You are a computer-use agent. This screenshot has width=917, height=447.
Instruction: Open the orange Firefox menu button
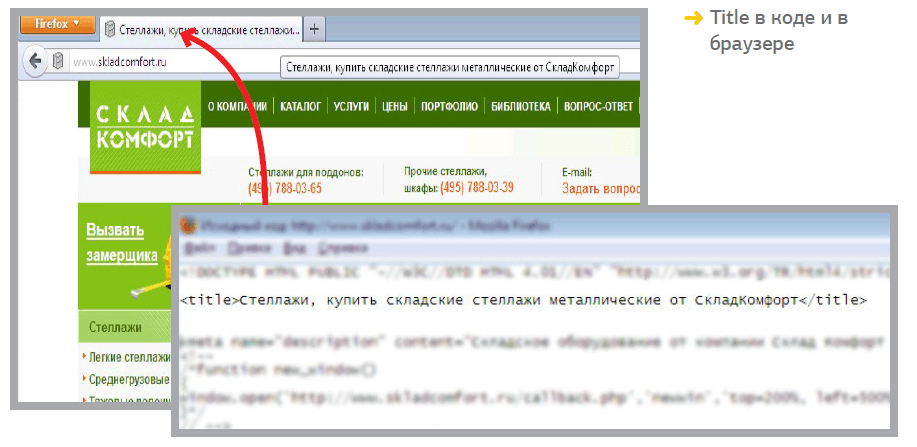pos(57,24)
